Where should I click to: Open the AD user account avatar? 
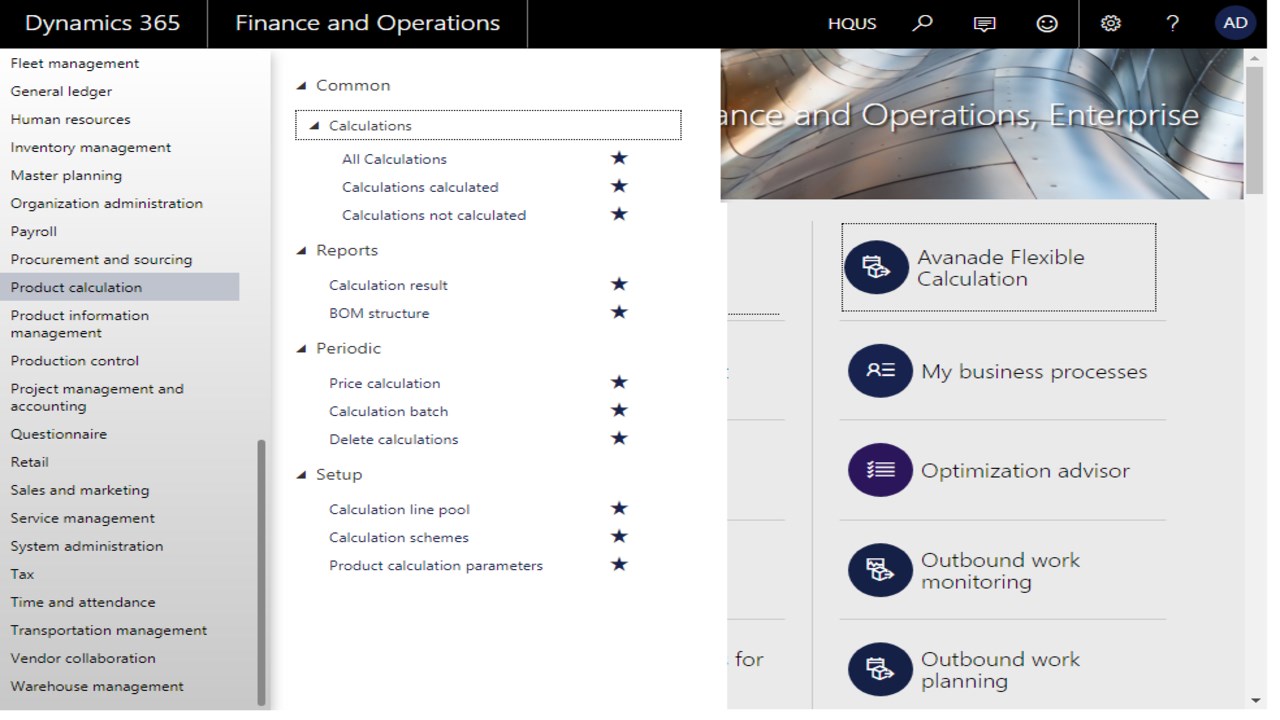(1236, 23)
